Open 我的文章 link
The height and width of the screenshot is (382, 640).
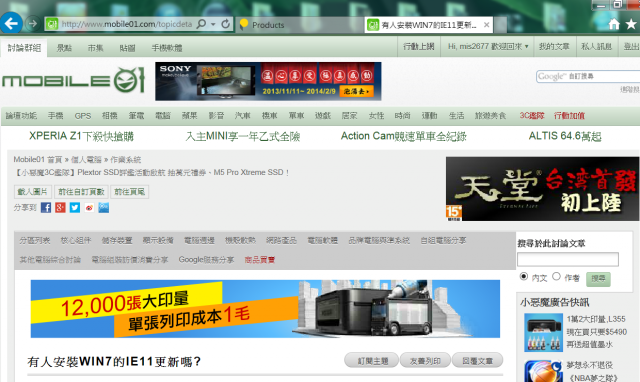pyautogui.click(x=554, y=47)
